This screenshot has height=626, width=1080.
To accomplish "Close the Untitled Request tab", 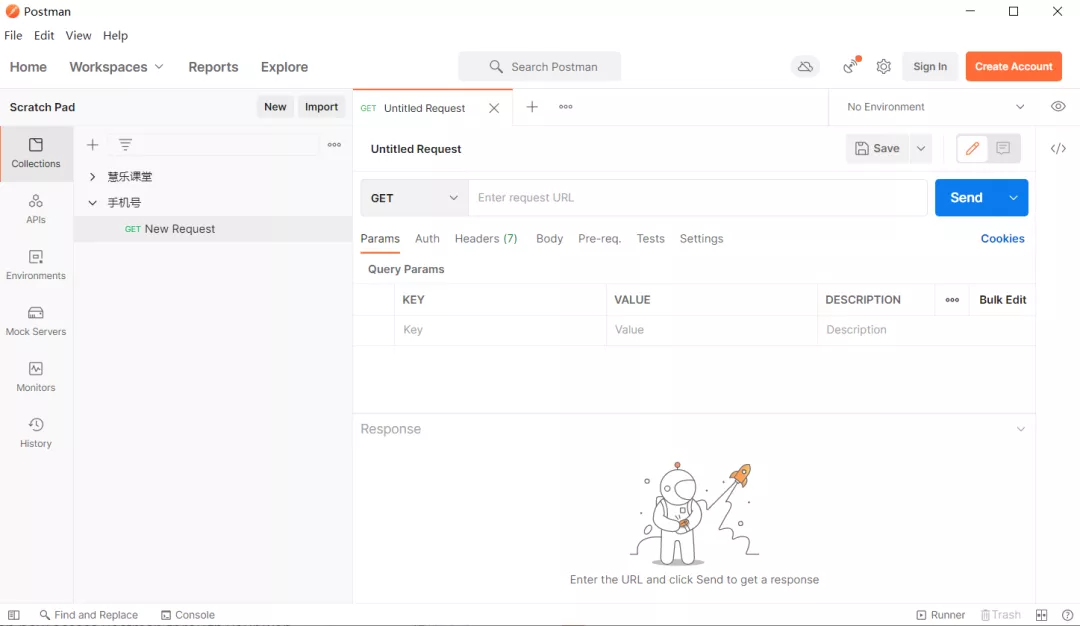I will point(494,108).
